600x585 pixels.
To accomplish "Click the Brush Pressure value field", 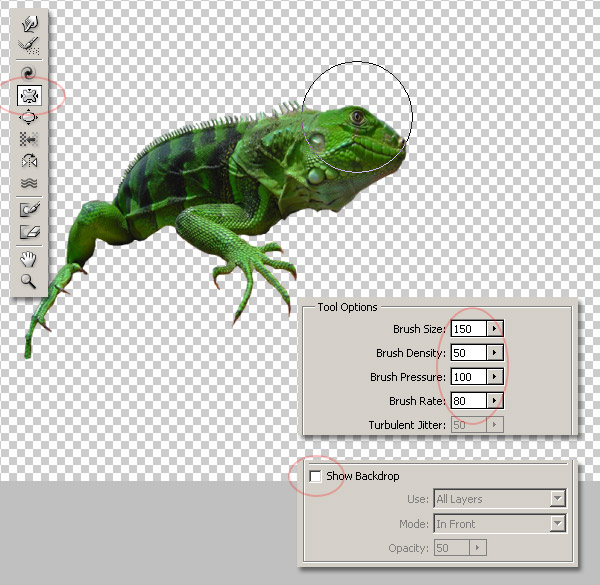I will tap(469, 377).
